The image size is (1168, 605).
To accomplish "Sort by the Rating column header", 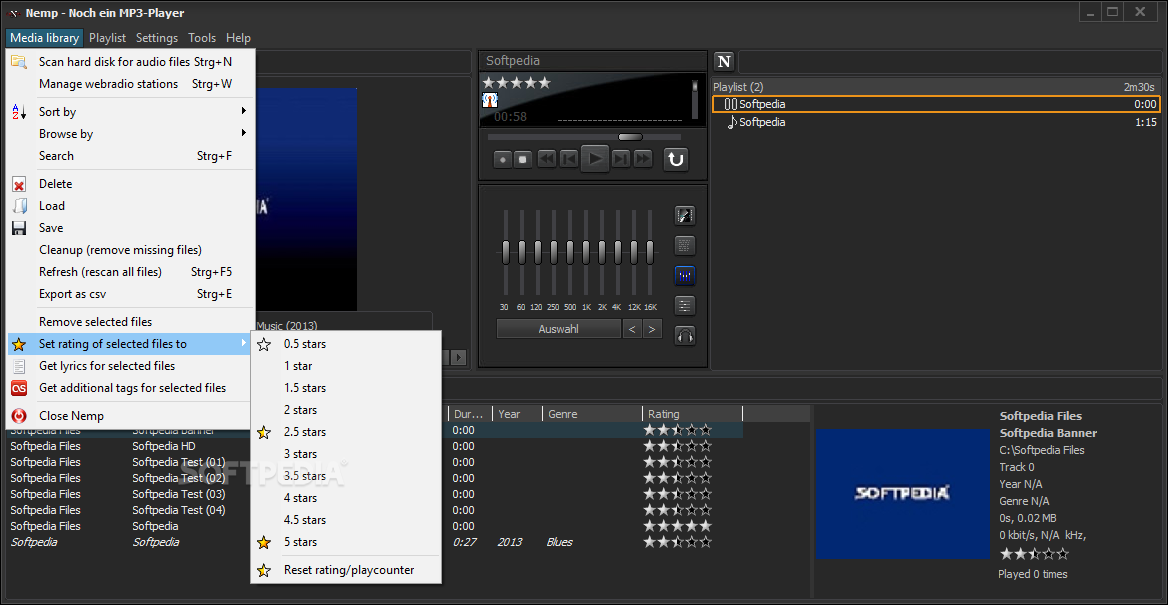I will point(692,414).
